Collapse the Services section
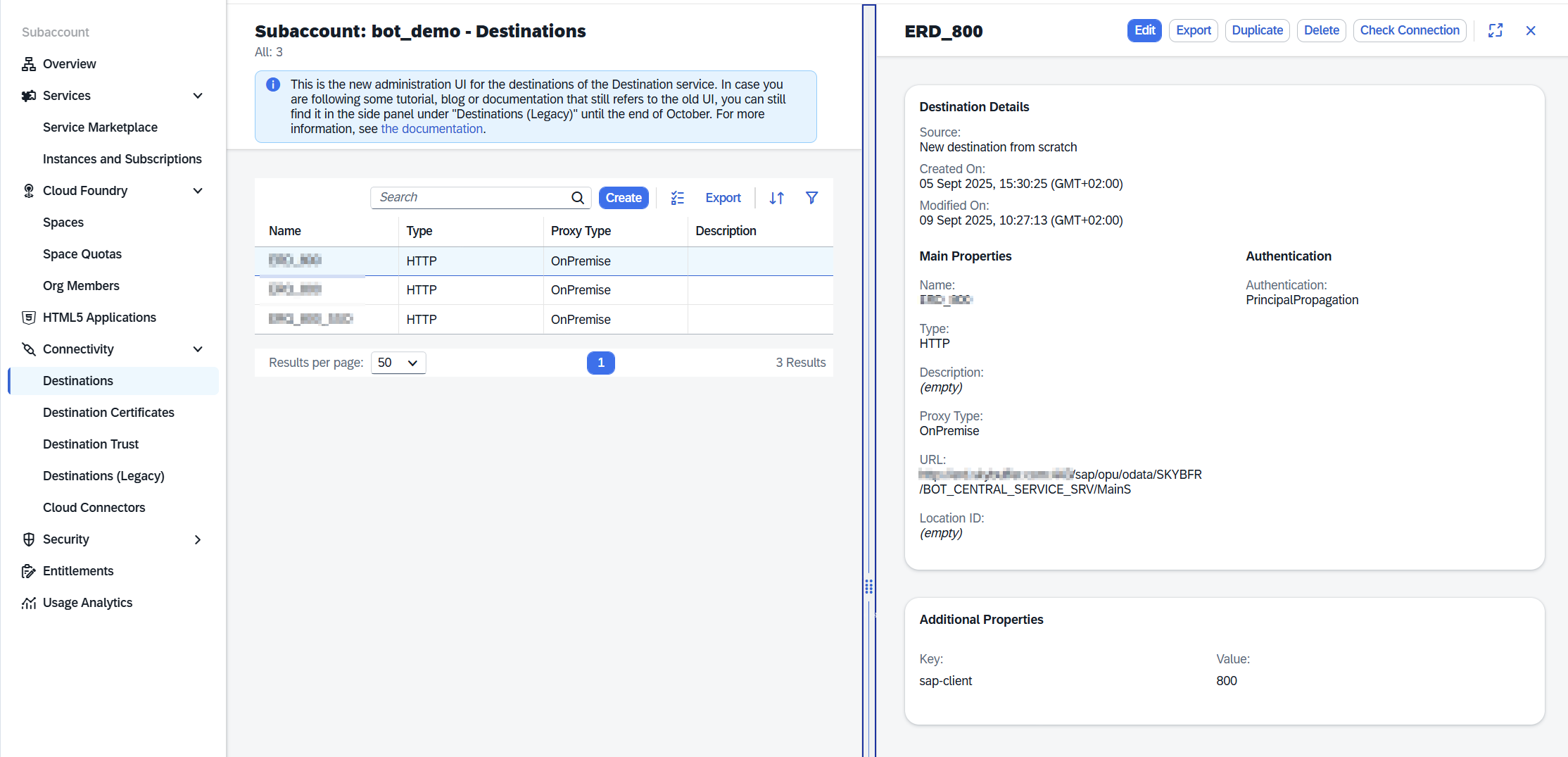The width and height of the screenshot is (1568, 757). [x=198, y=96]
